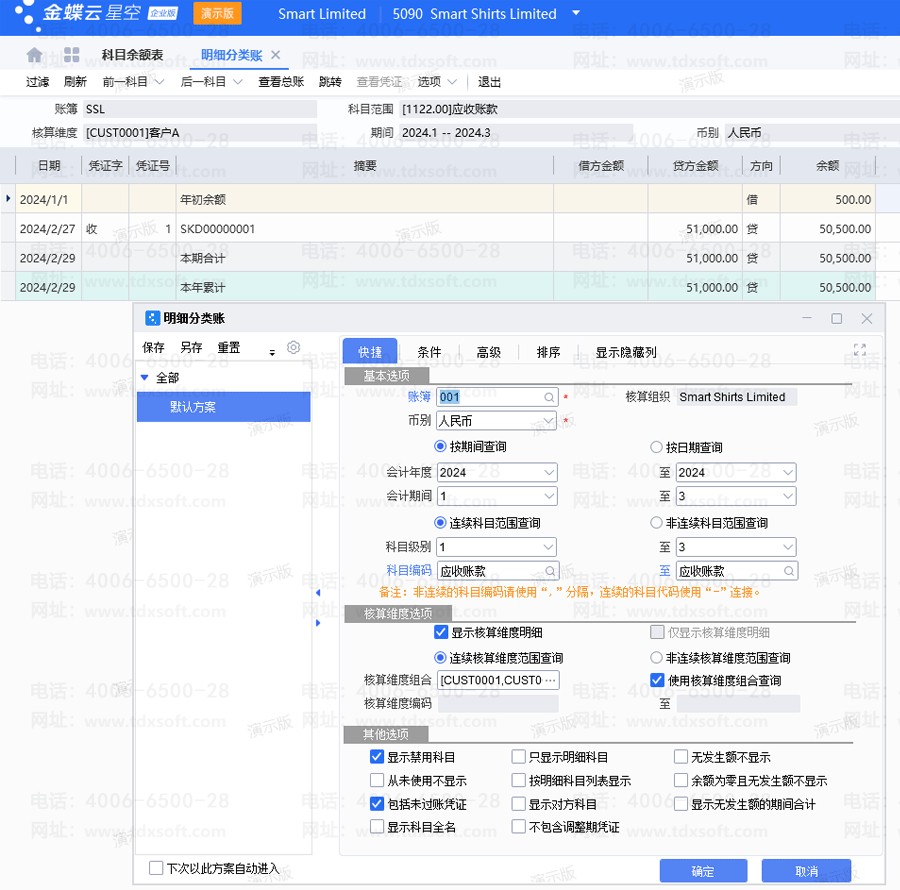Select 按日期查询 radio button

pyautogui.click(x=657, y=447)
